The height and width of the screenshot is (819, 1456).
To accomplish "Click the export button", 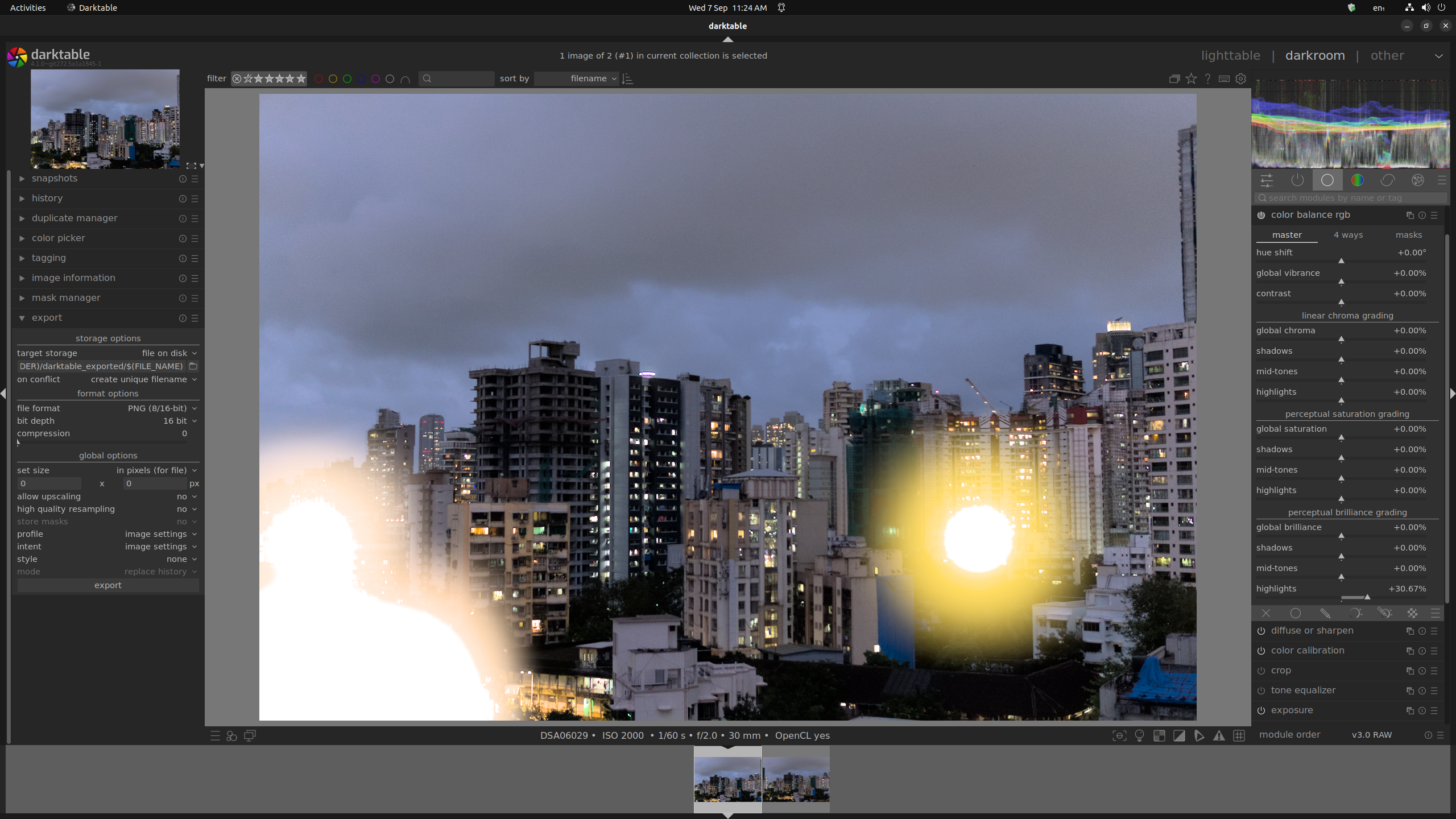I will pos(108,585).
